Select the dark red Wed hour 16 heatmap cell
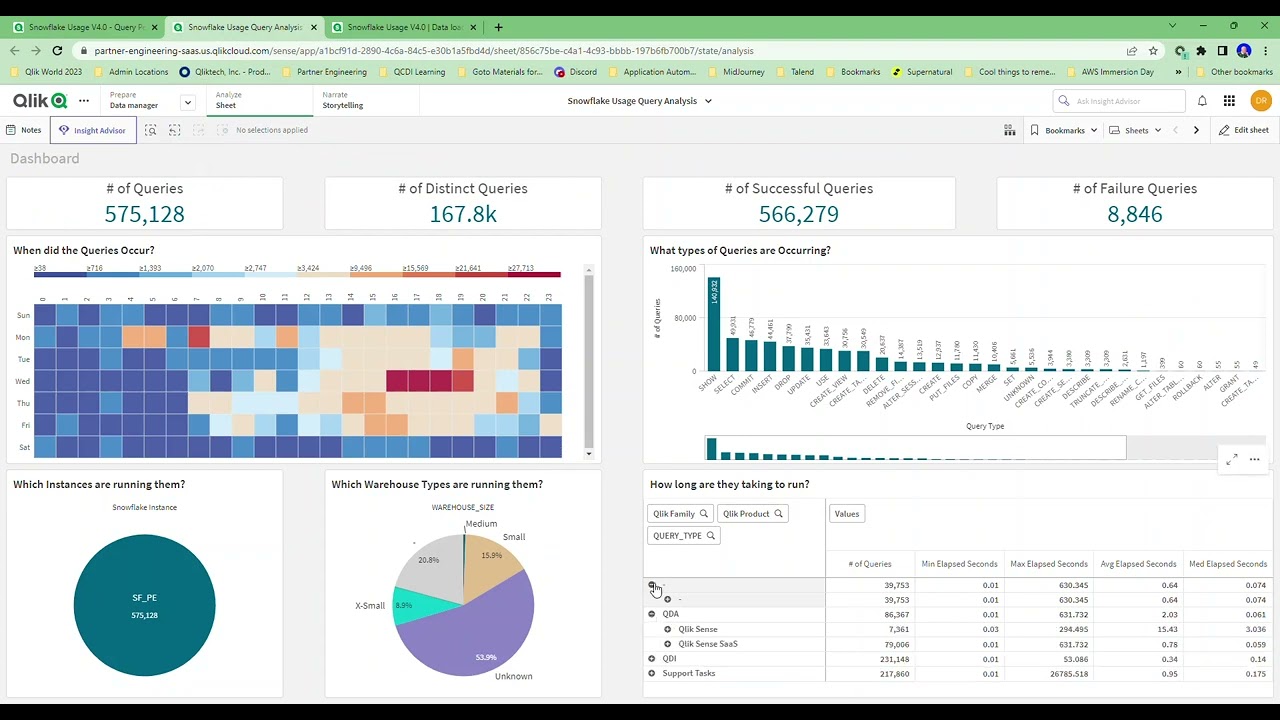This screenshot has height=720, width=1280. tap(397, 381)
